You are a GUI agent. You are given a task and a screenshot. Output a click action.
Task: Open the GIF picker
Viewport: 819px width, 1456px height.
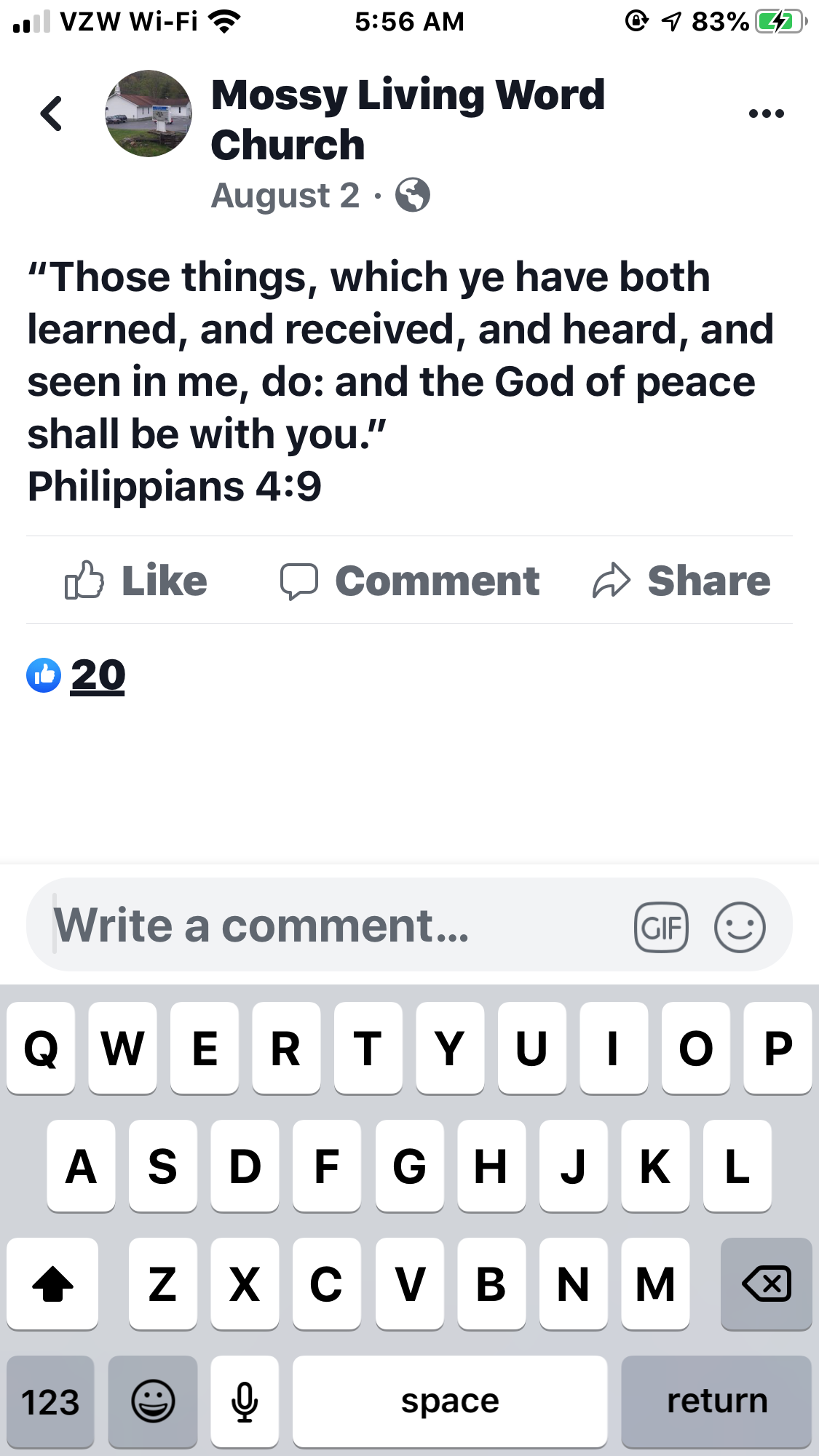(x=661, y=927)
